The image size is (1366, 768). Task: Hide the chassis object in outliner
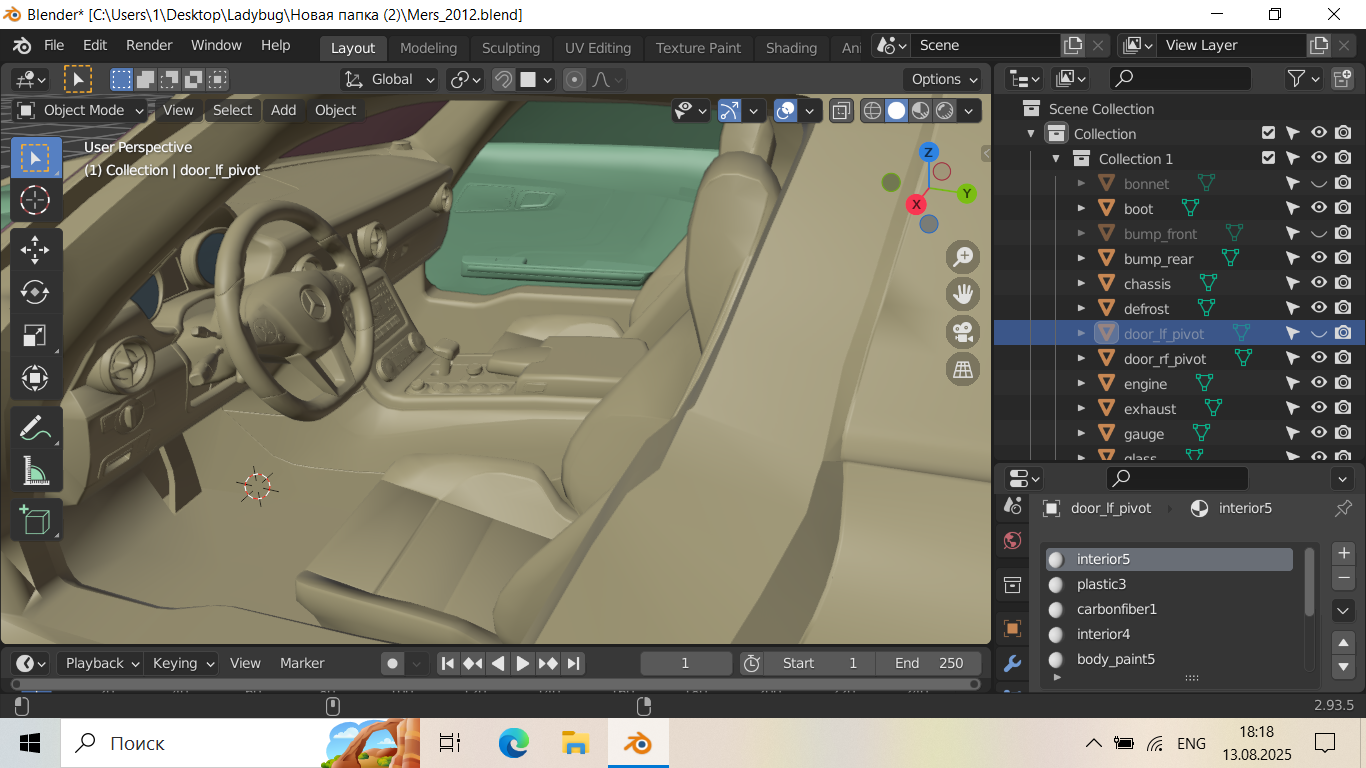[x=1318, y=283]
